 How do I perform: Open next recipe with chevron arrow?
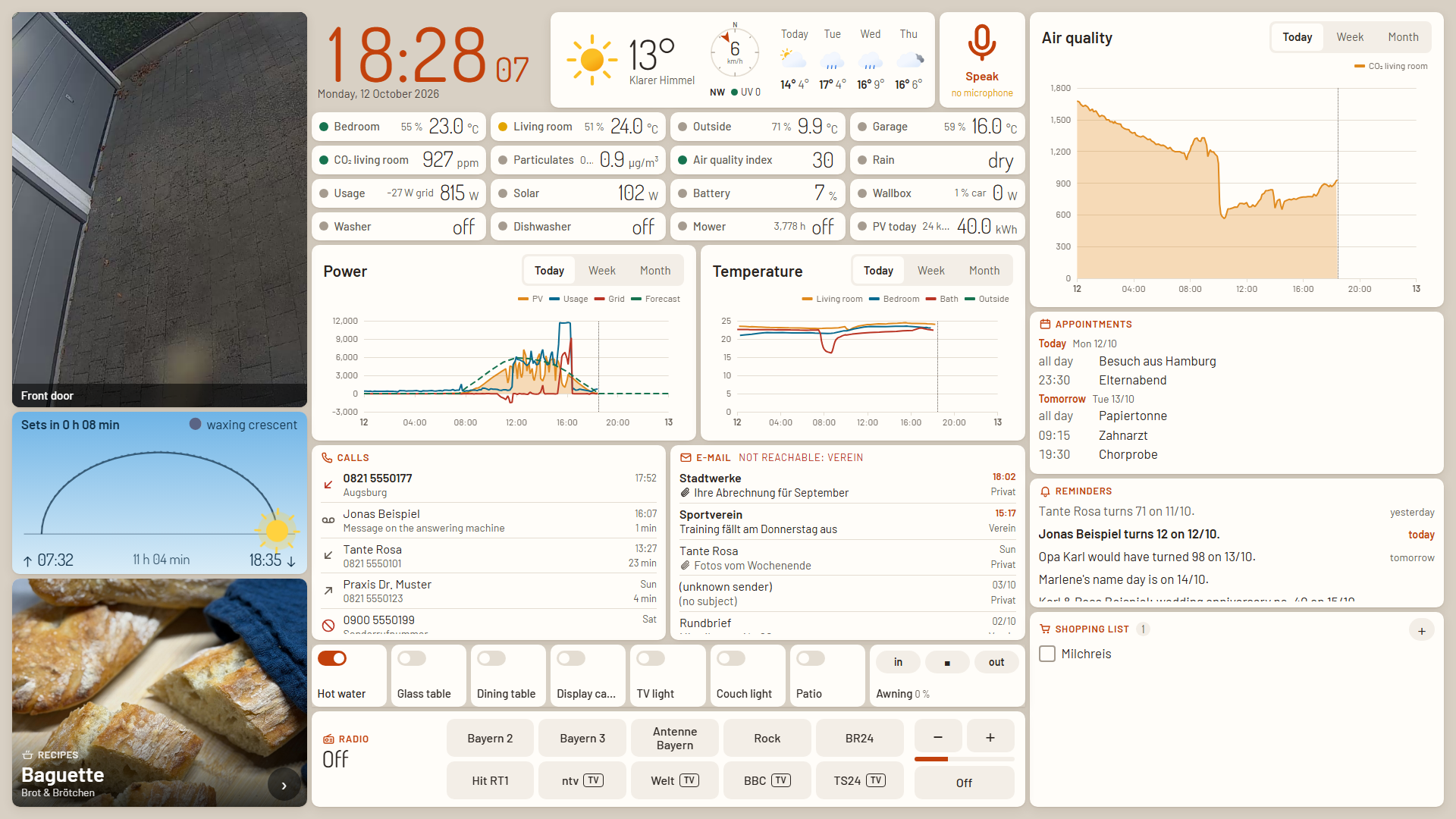284,786
